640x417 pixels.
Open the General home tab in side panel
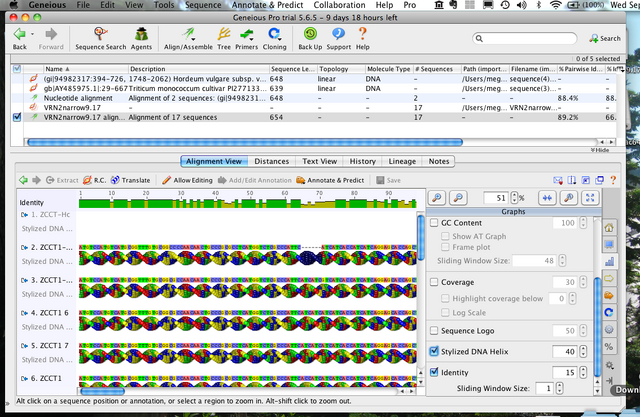coord(609,228)
